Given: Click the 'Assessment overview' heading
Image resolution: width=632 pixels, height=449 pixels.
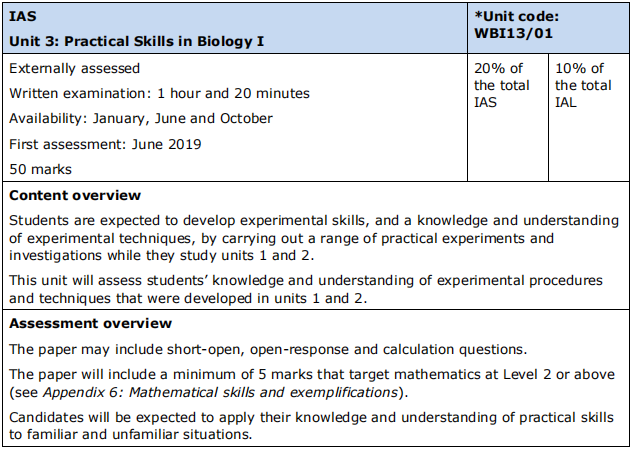Looking at the screenshot, I should tap(91, 323).
